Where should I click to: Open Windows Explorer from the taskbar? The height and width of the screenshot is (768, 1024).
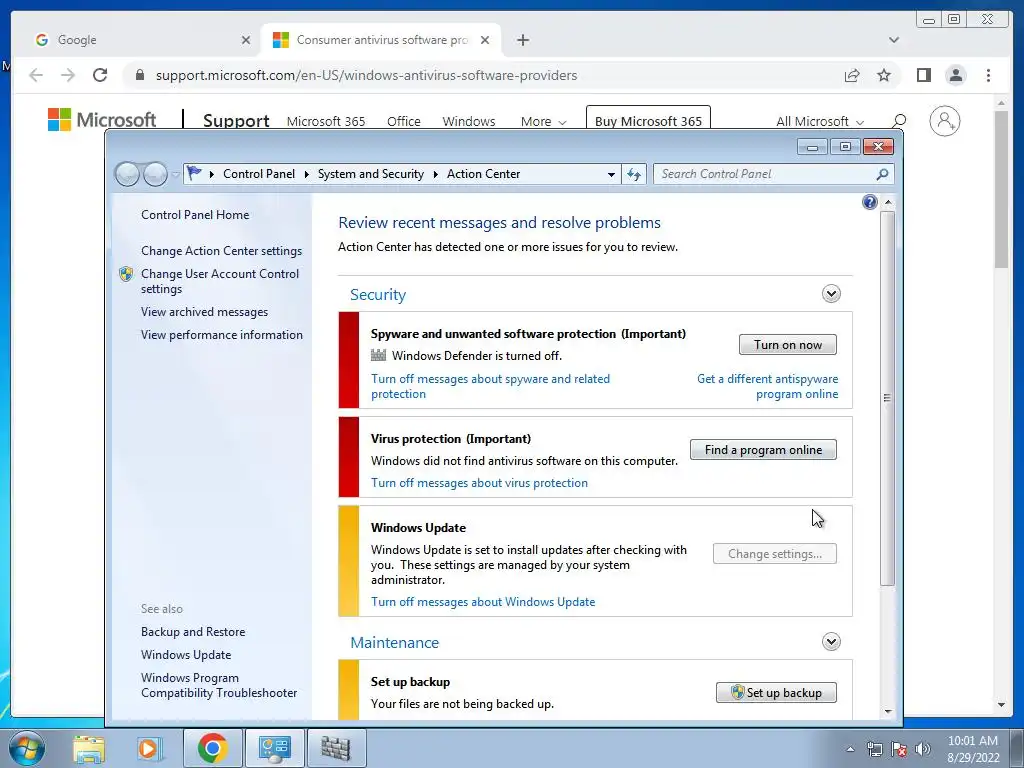click(89, 748)
